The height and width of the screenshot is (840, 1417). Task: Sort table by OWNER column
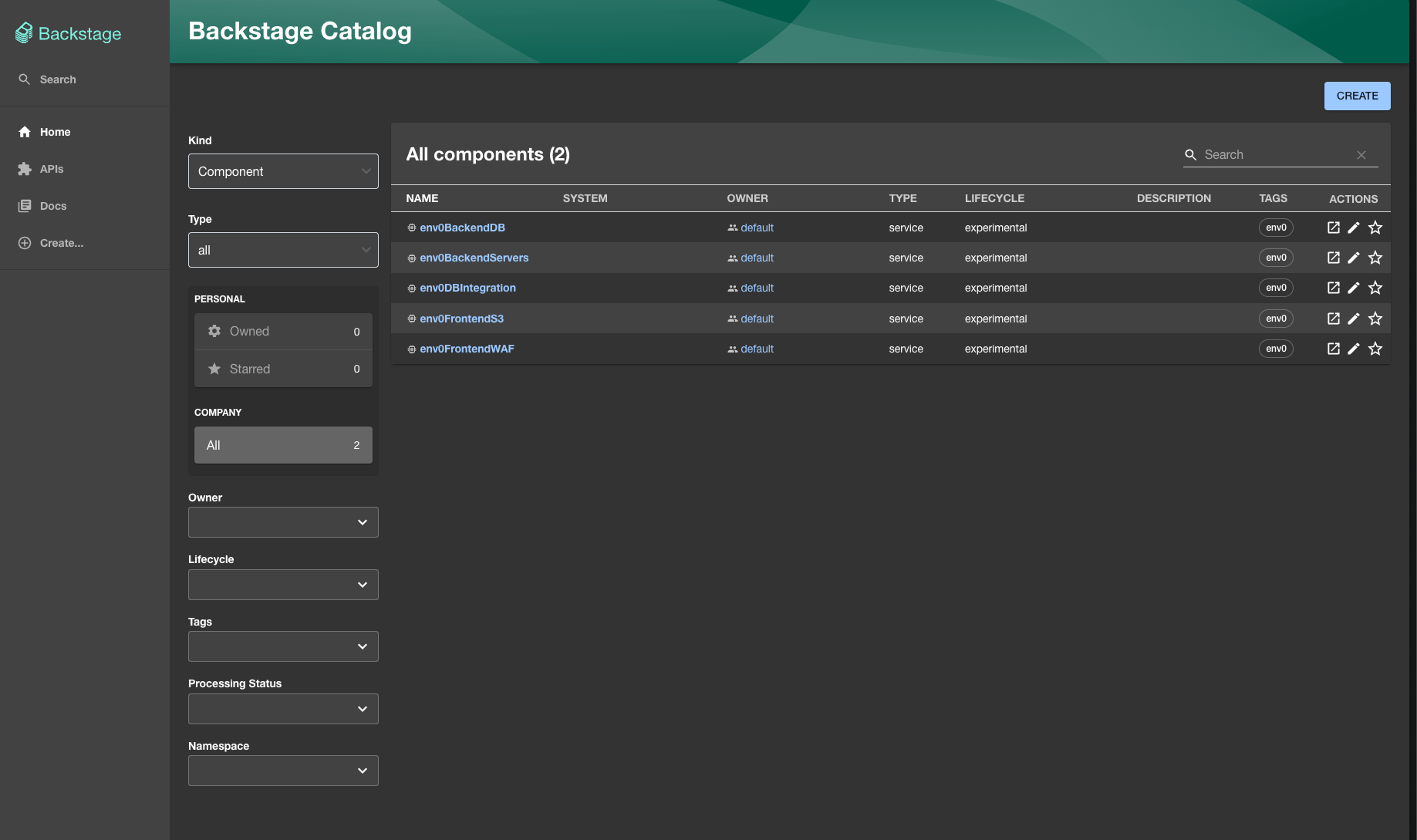click(747, 198)
